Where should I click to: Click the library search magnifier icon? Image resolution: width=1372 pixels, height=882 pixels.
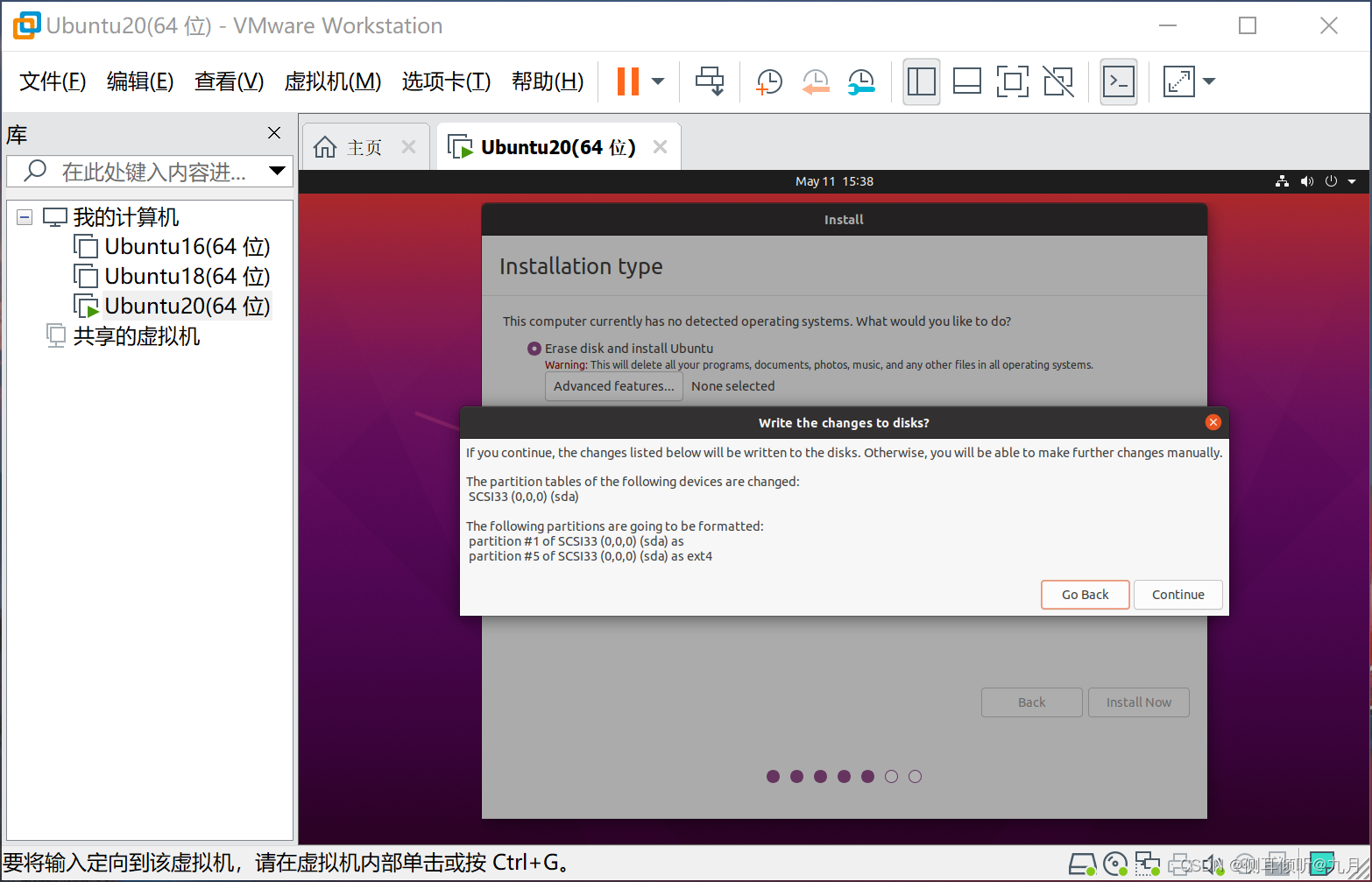pyautogui.click(x=35, y=171)
